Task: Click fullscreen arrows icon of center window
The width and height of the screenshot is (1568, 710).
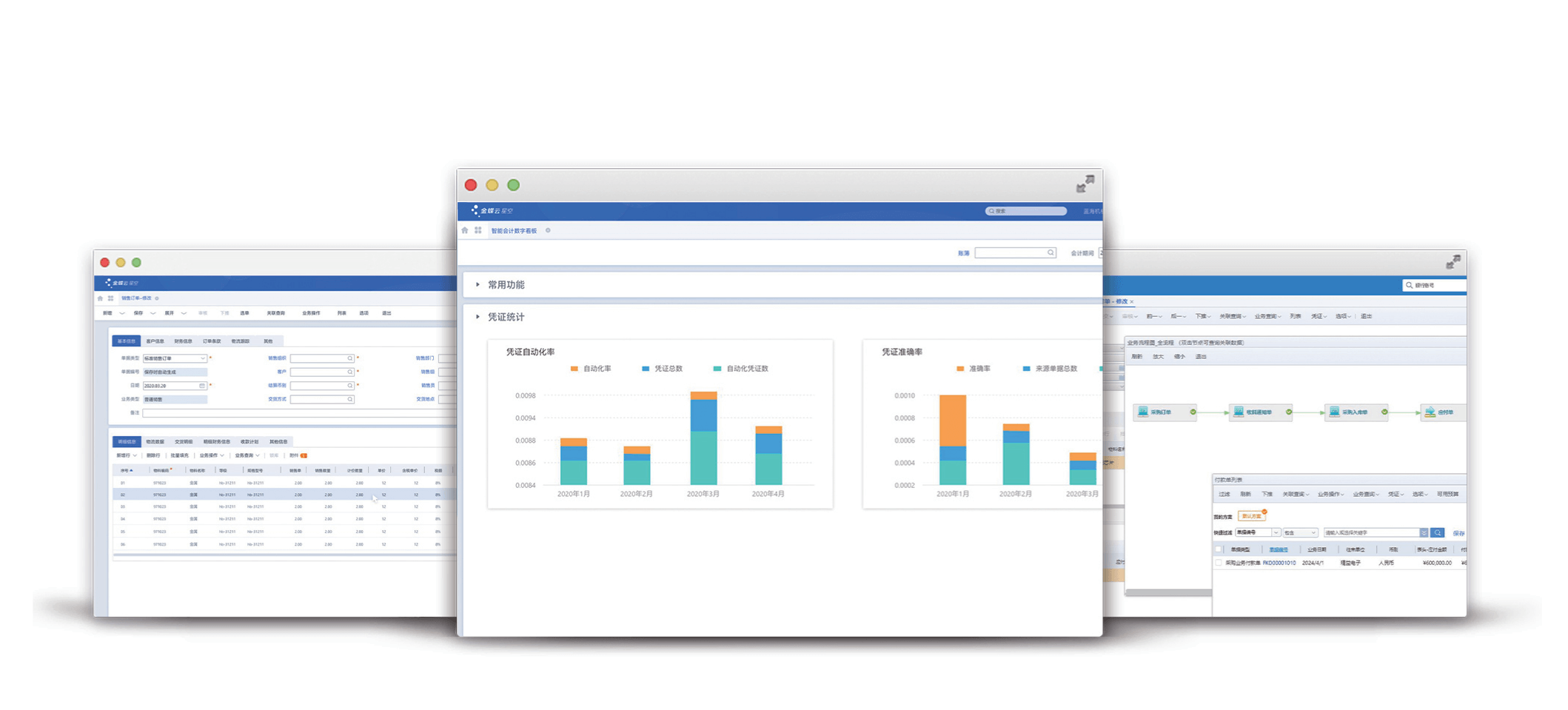Action: click(x=1085, y=184)
